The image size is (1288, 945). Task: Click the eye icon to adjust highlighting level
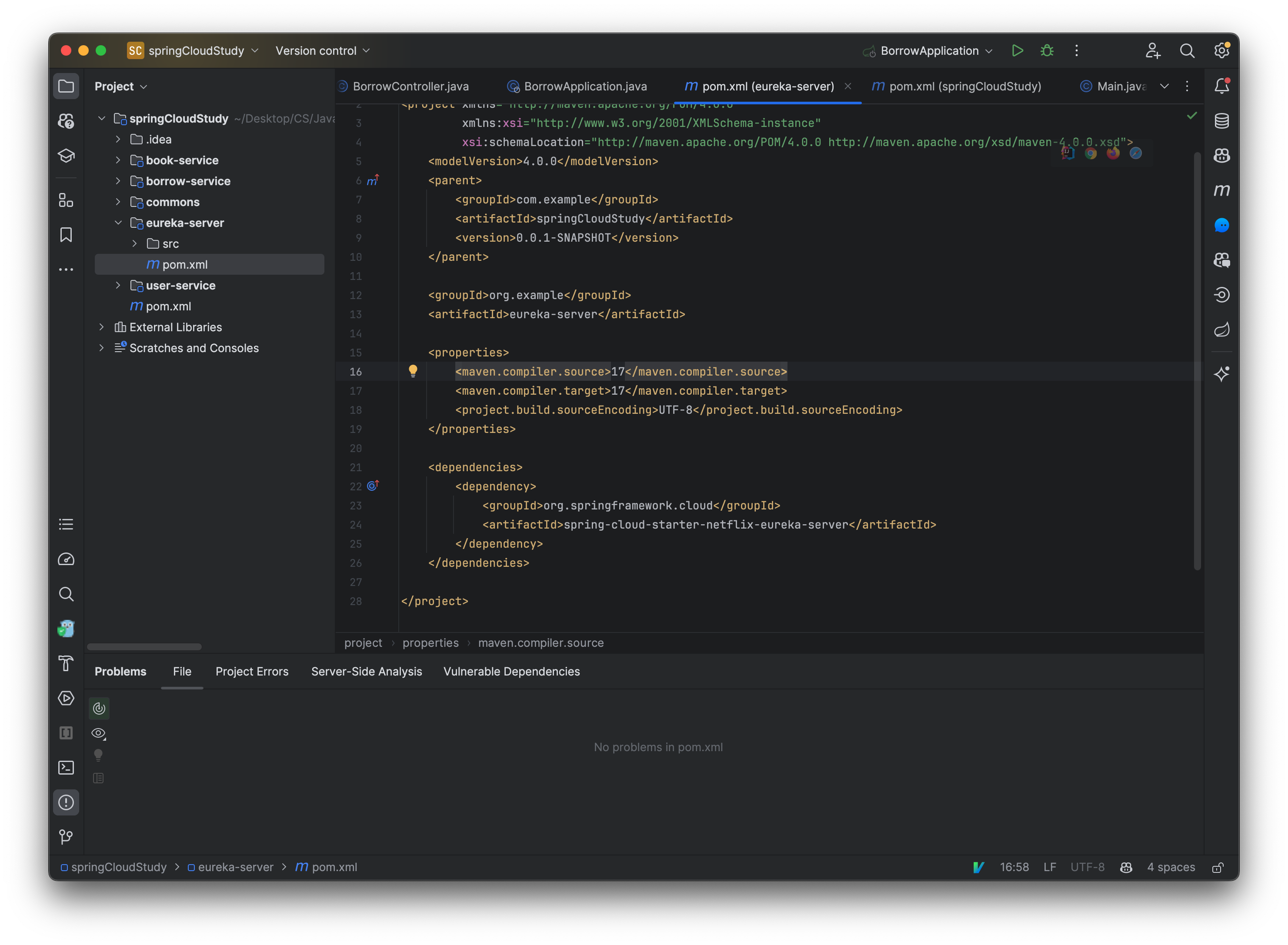98,733
